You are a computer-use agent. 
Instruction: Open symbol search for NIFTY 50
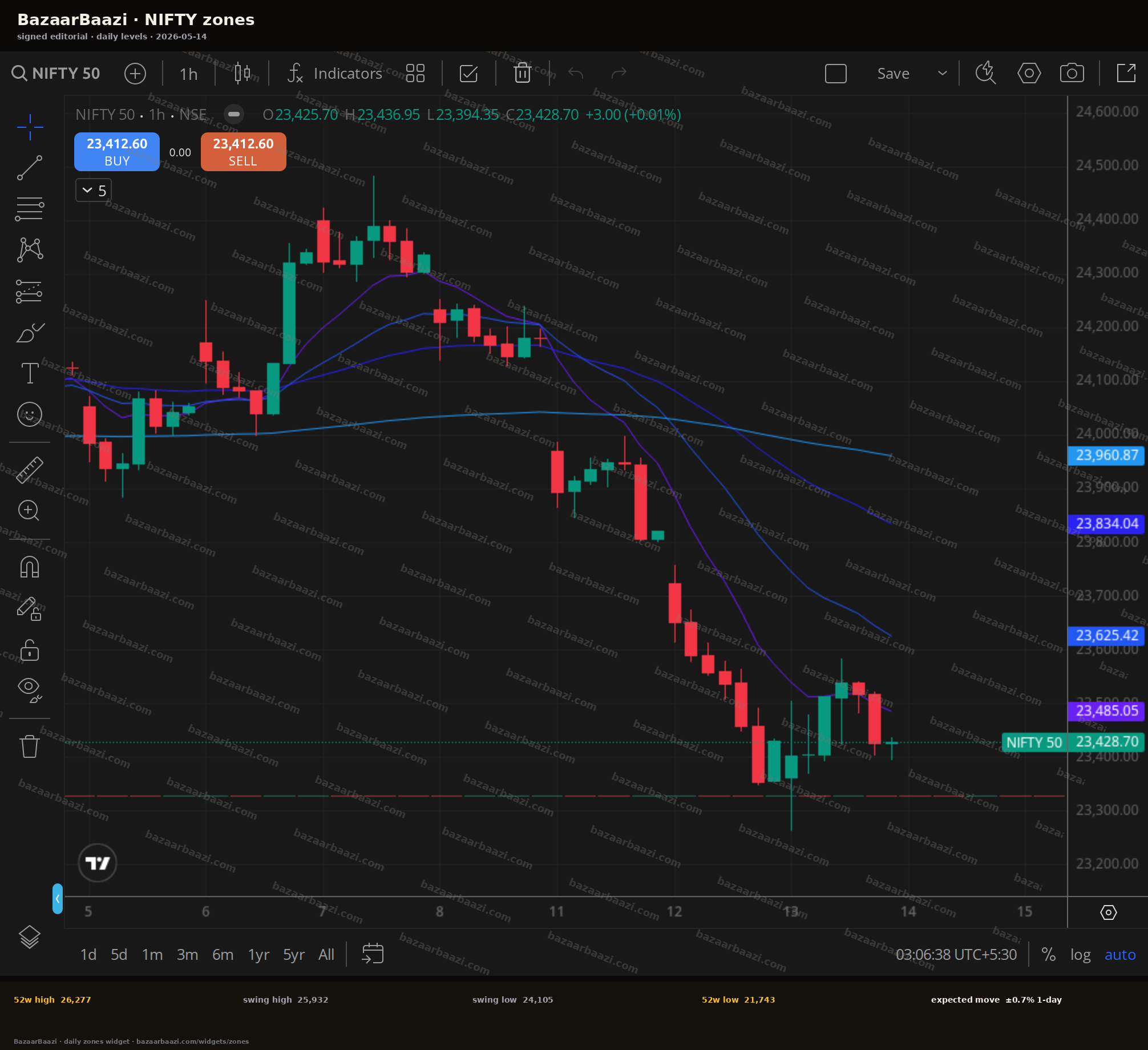click(x=56, y=74)
